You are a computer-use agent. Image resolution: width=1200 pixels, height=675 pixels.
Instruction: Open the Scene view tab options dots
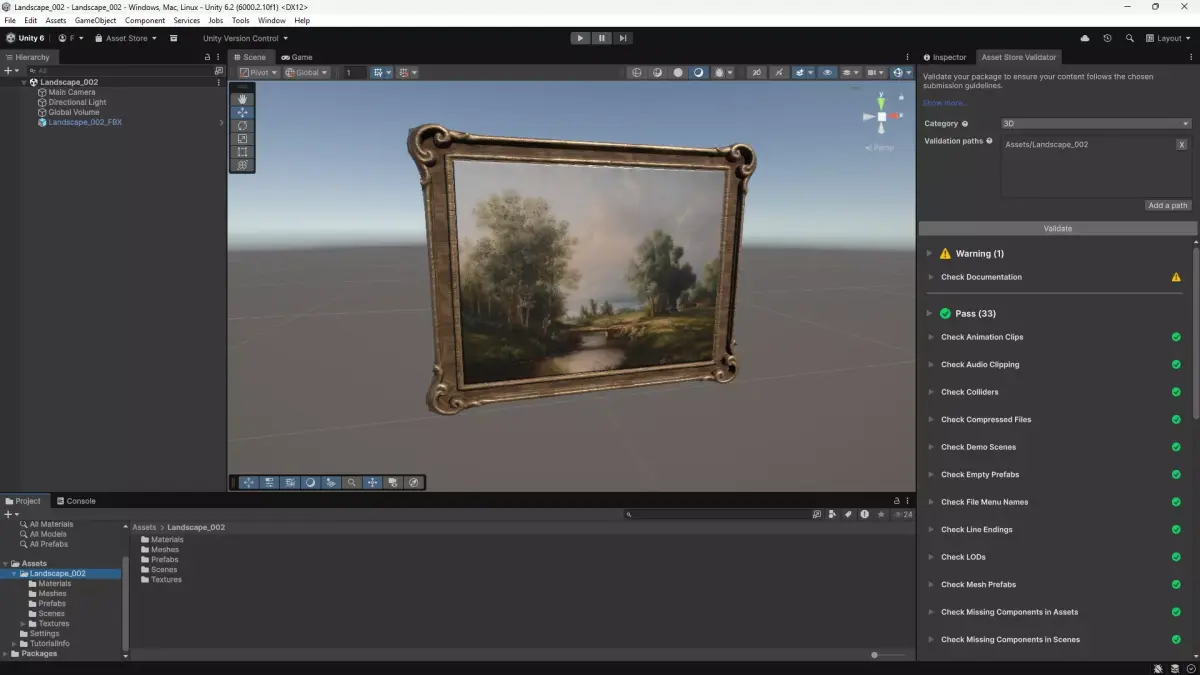[x=908, y=57]
